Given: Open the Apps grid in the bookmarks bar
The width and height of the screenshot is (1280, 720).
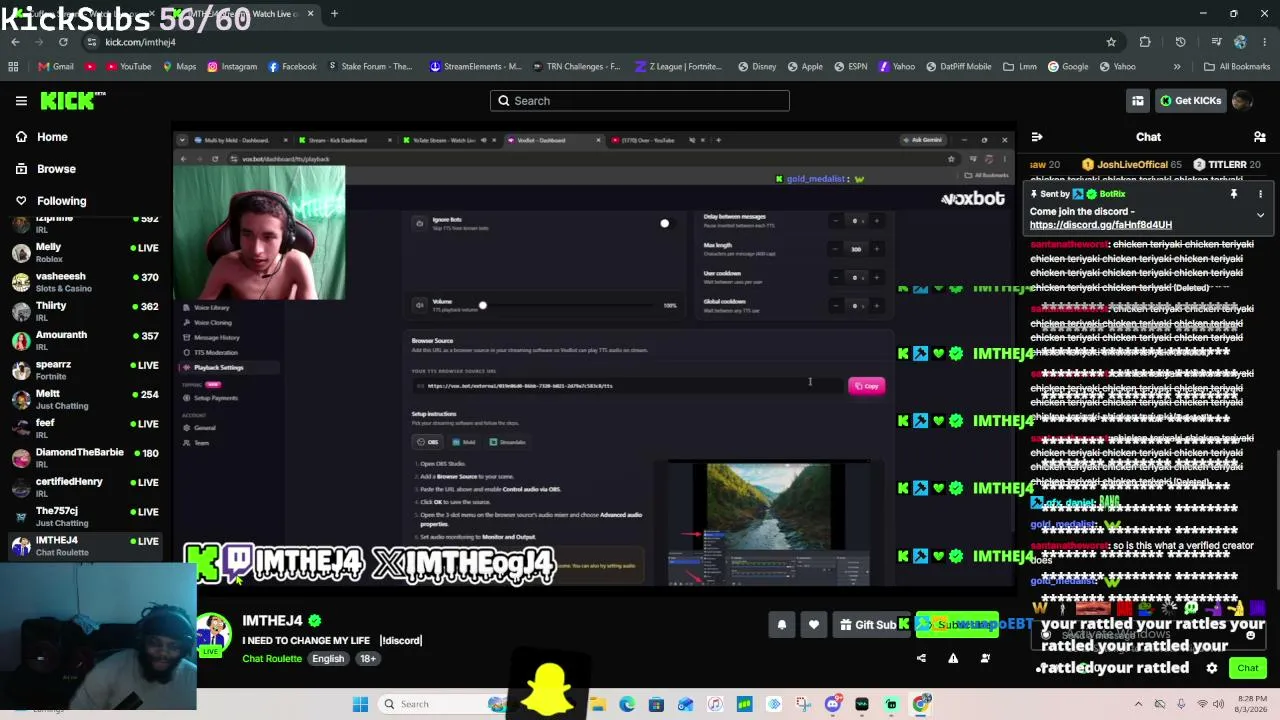Looking at the screenshot, I should [13, 67].
